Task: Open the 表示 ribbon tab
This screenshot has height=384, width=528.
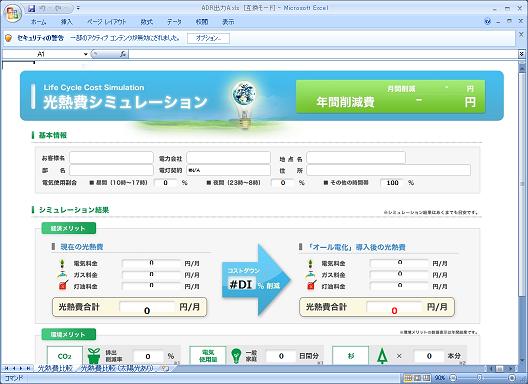Action: 228,22
